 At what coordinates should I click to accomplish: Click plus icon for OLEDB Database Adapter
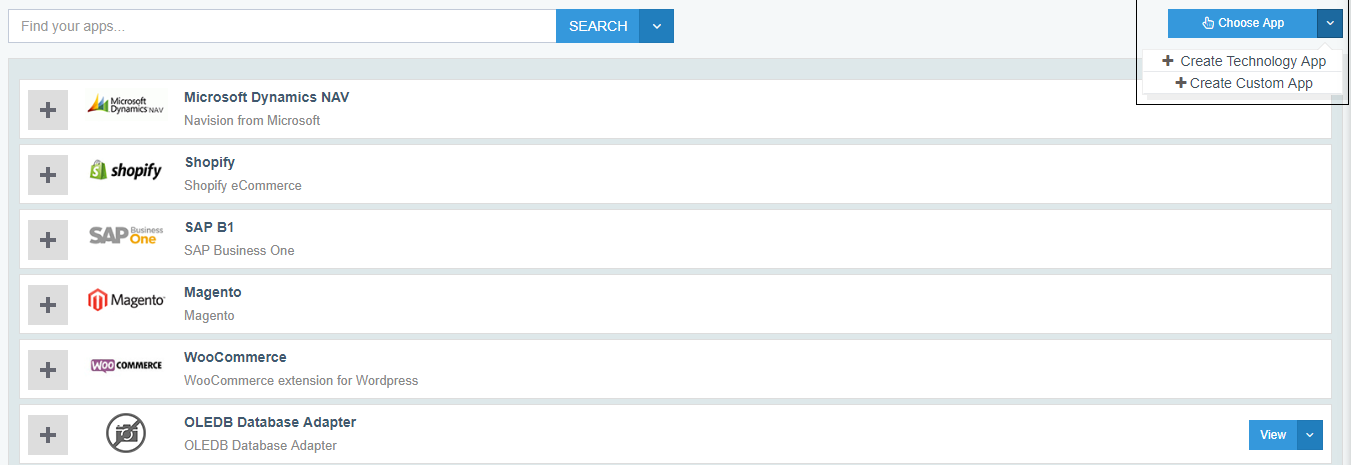click(47, 435)
